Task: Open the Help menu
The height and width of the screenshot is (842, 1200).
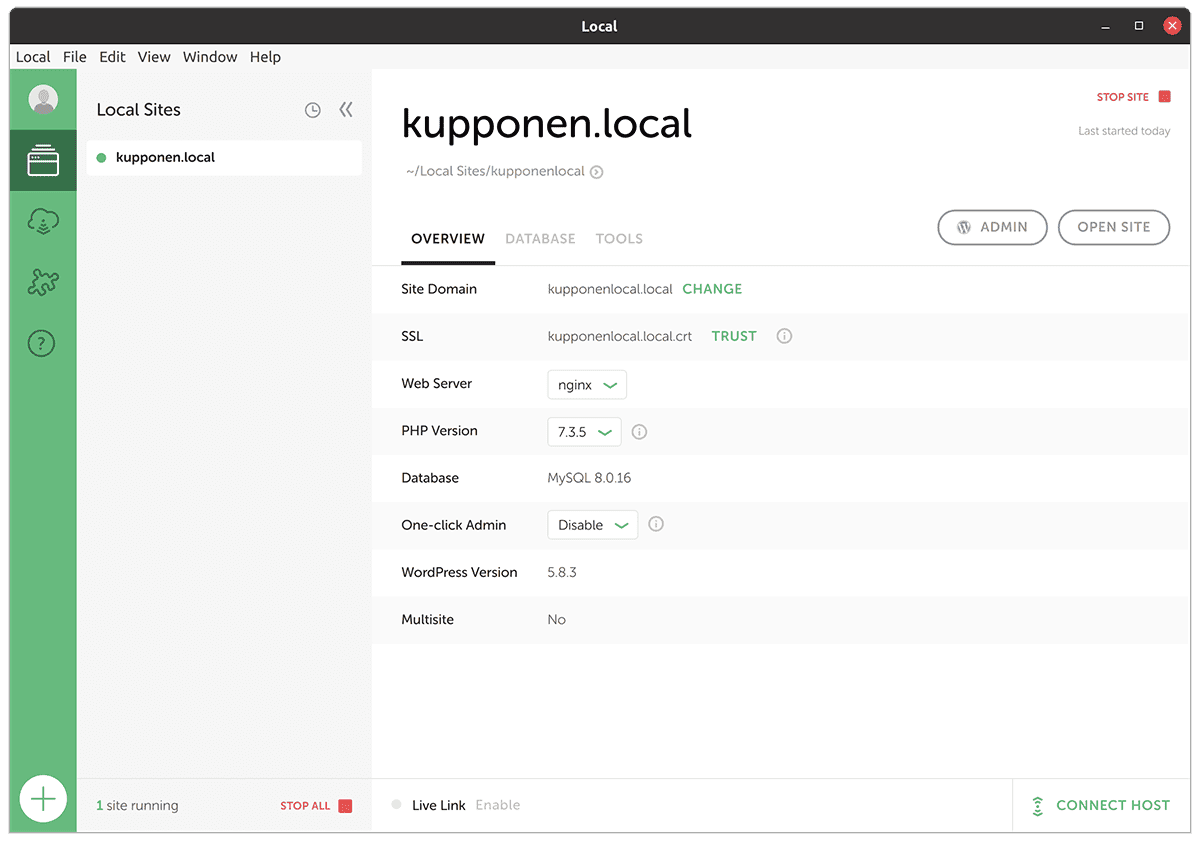Action: click(x=265, y=57)
